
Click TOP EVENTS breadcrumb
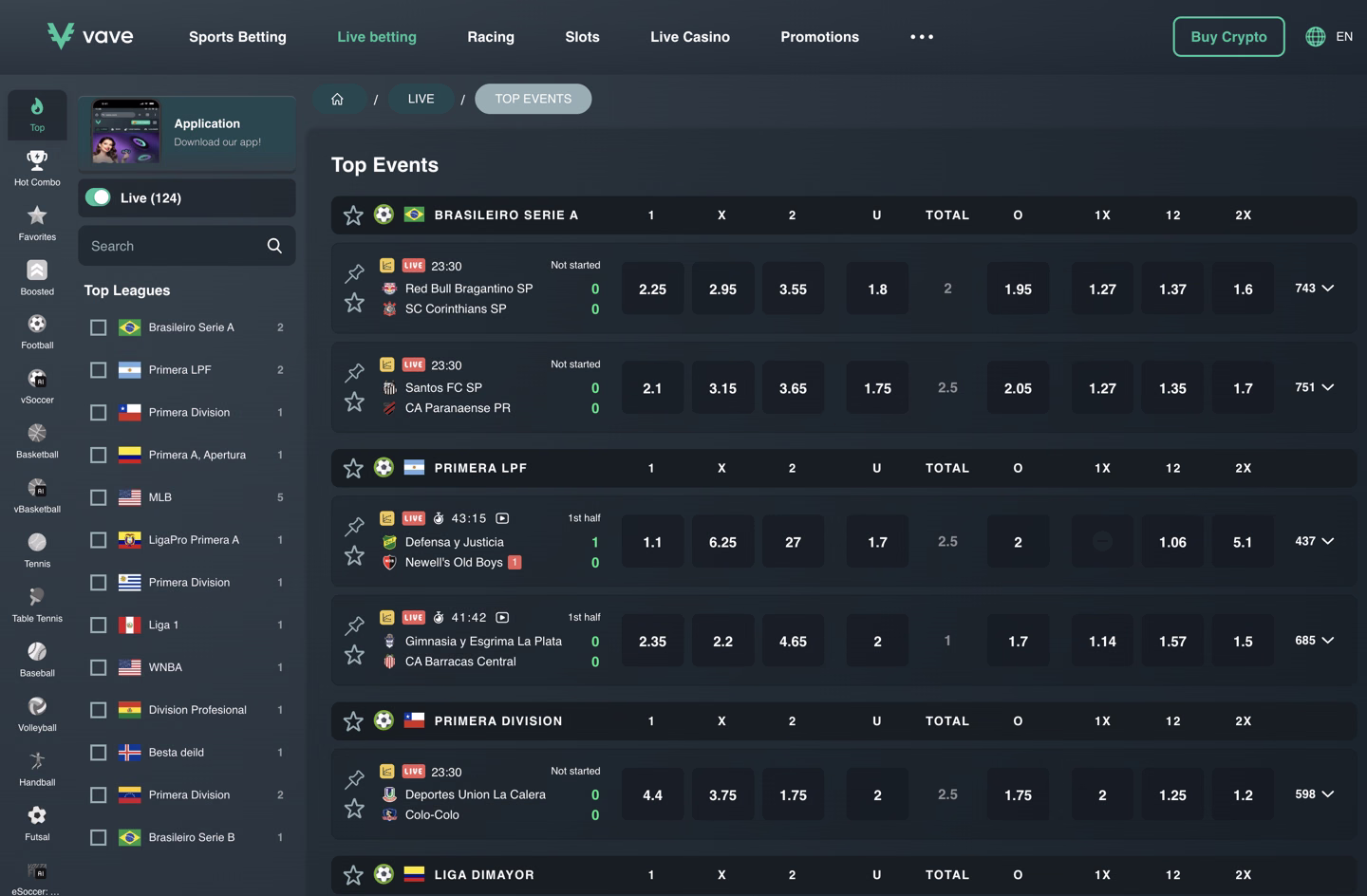533,99
